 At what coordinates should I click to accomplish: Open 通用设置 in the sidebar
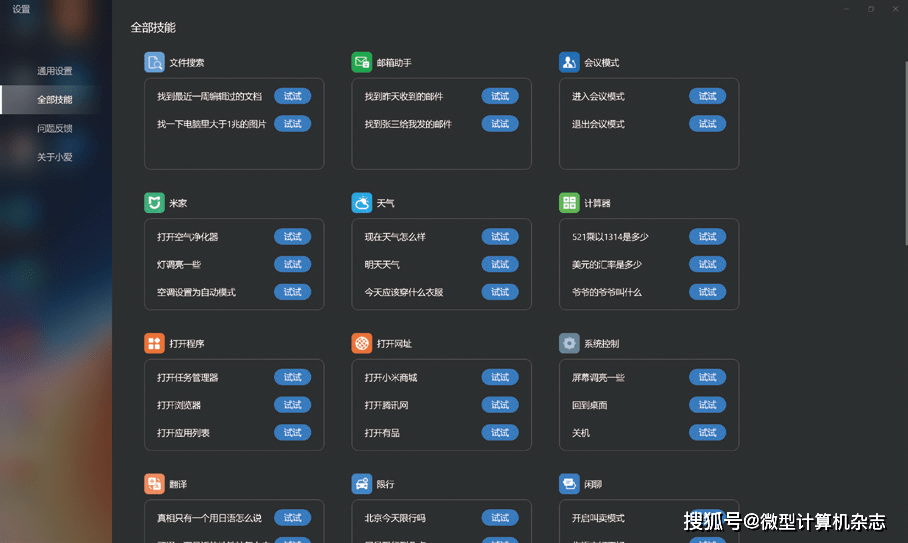click(55, 71)
